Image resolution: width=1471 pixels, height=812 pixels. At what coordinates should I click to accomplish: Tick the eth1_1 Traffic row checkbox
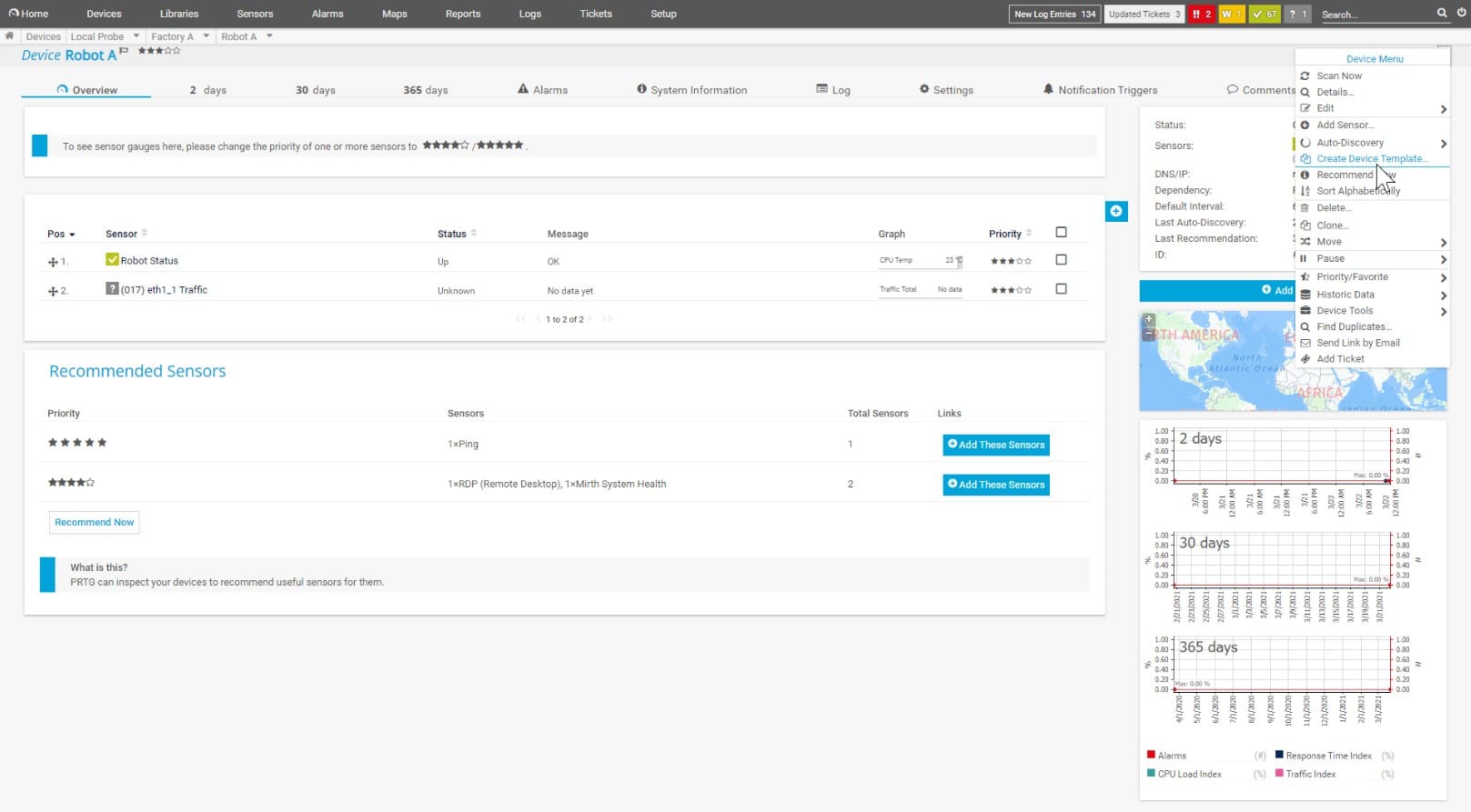(1061, 289)
